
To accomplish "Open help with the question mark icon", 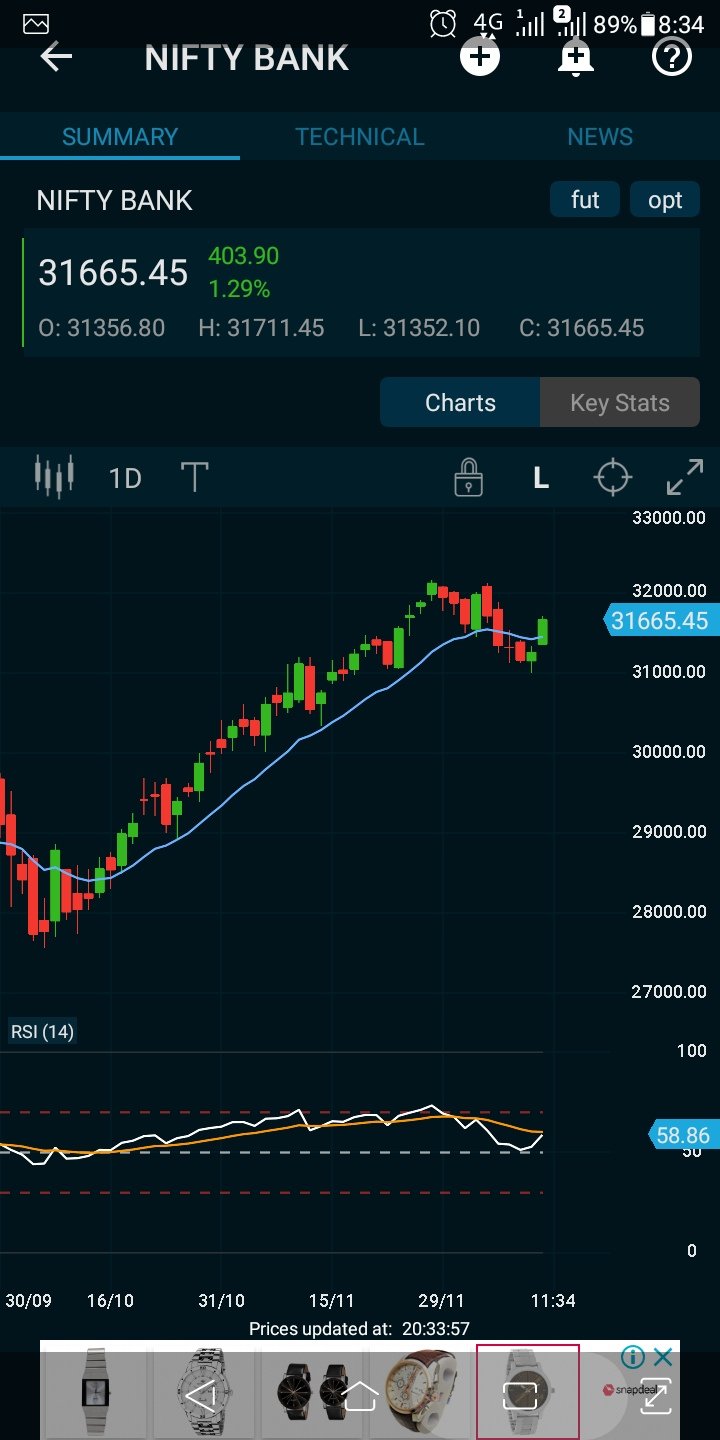I will click(x=672, y=58).
